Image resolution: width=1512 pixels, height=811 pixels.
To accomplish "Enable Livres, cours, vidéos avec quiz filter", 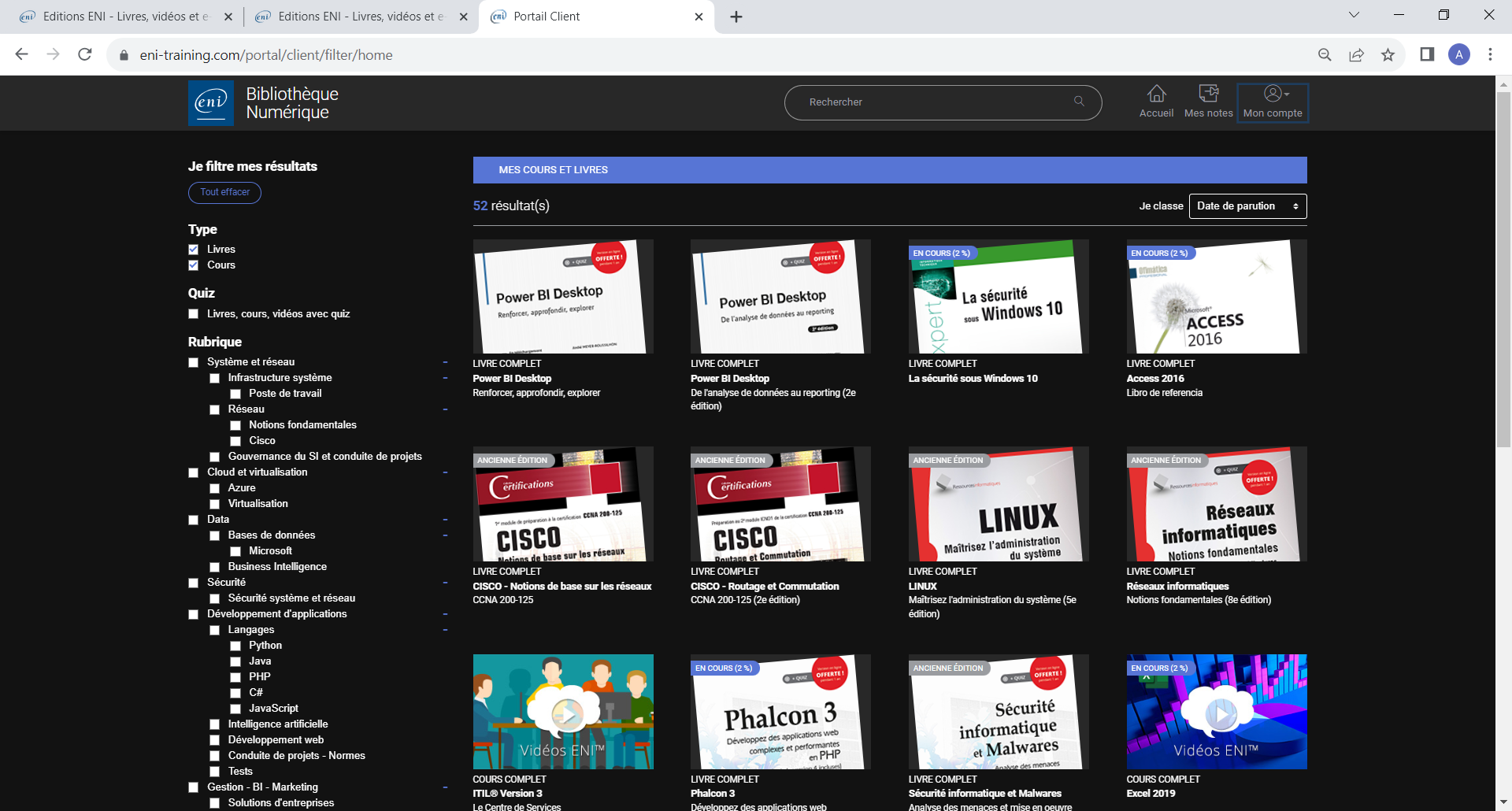I will 194,314.
